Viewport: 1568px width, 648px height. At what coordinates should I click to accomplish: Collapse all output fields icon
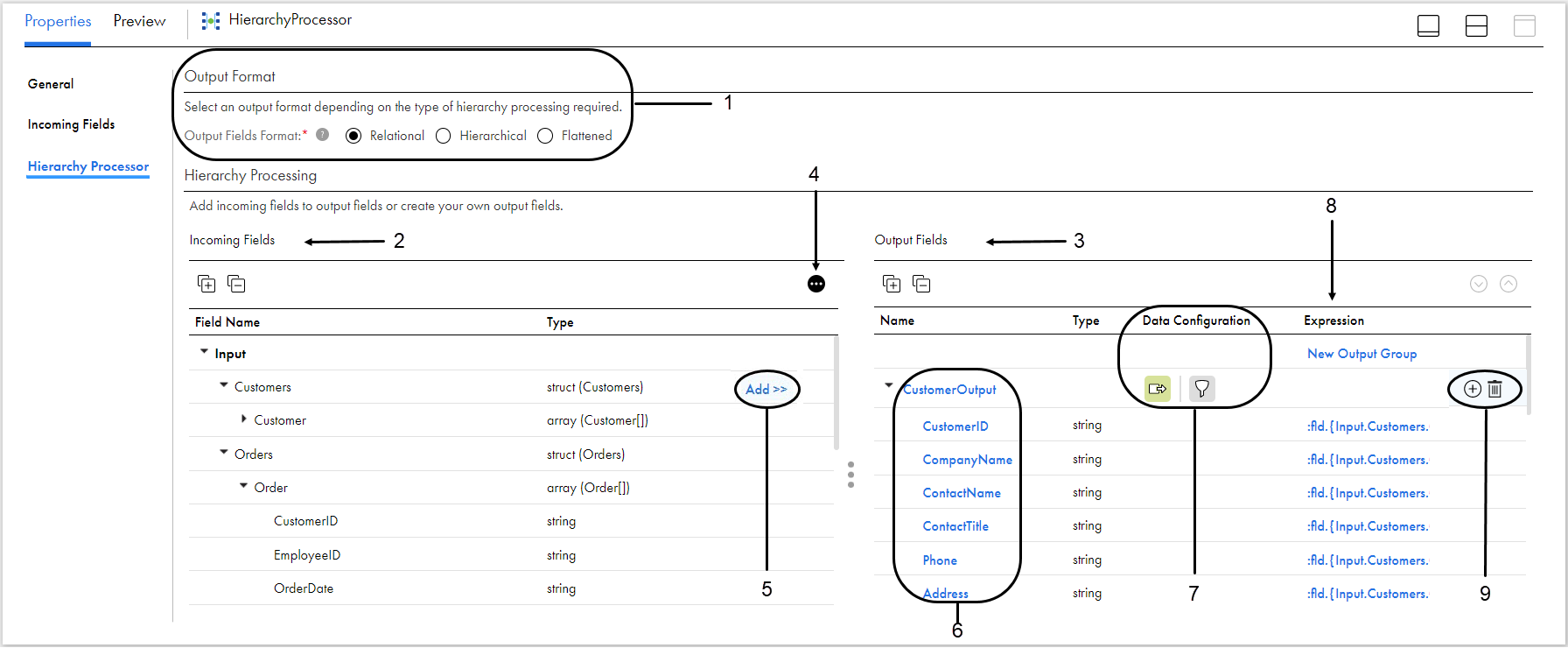[921, 284]
